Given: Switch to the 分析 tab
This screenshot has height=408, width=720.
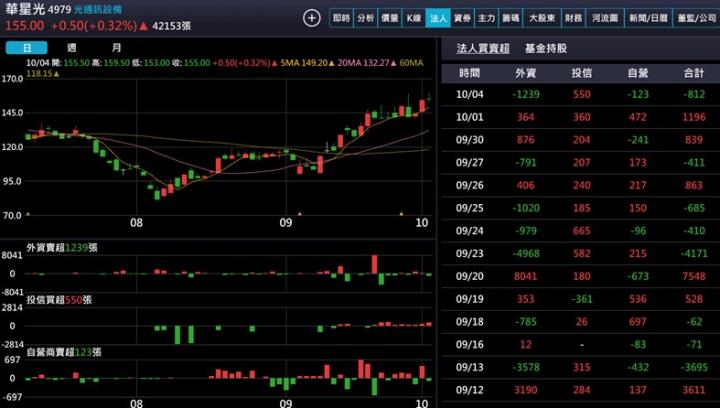Looking at the screenshot, I should tap(366, 18).
